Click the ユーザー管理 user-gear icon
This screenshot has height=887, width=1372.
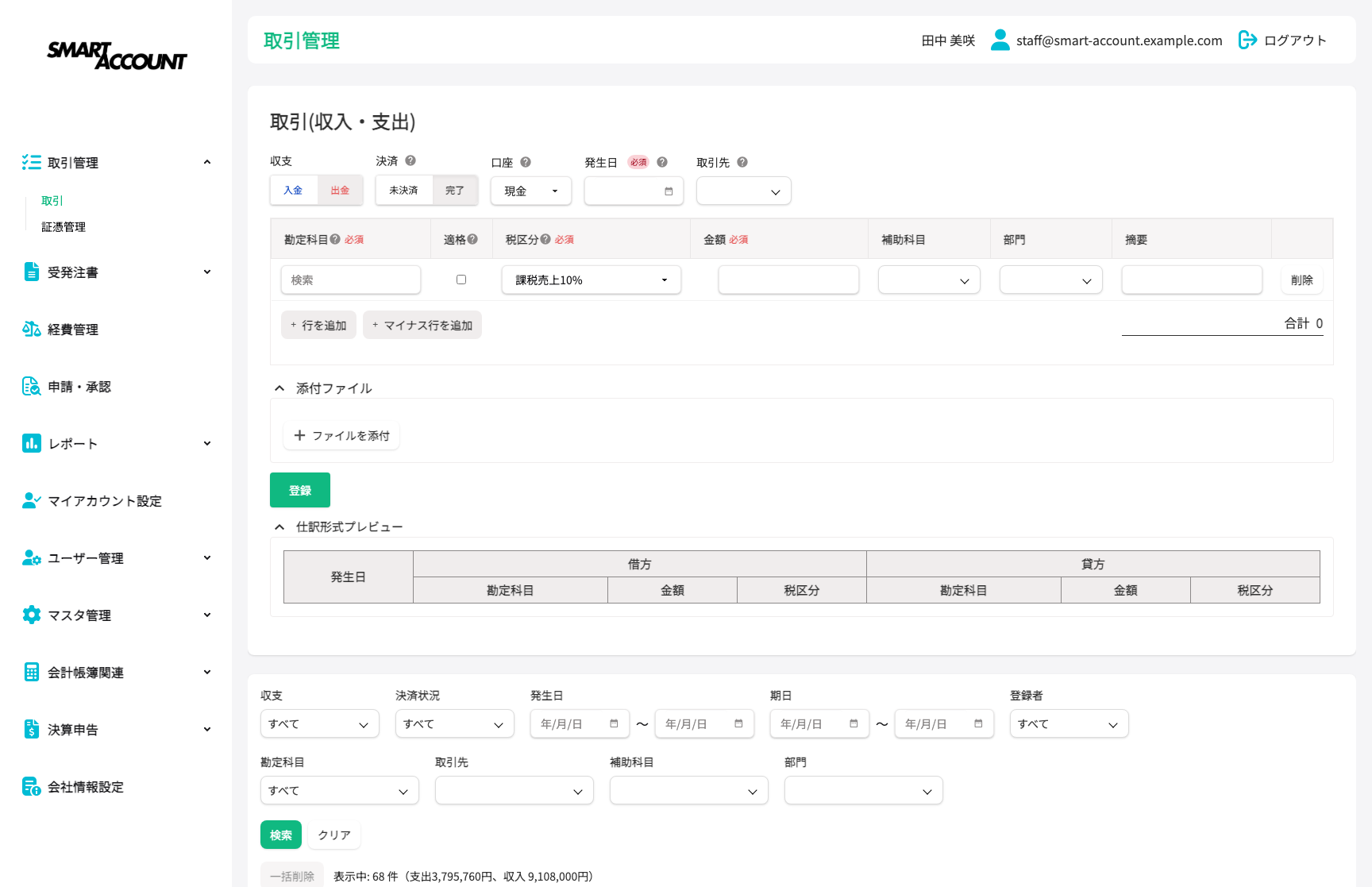point(32,557)
